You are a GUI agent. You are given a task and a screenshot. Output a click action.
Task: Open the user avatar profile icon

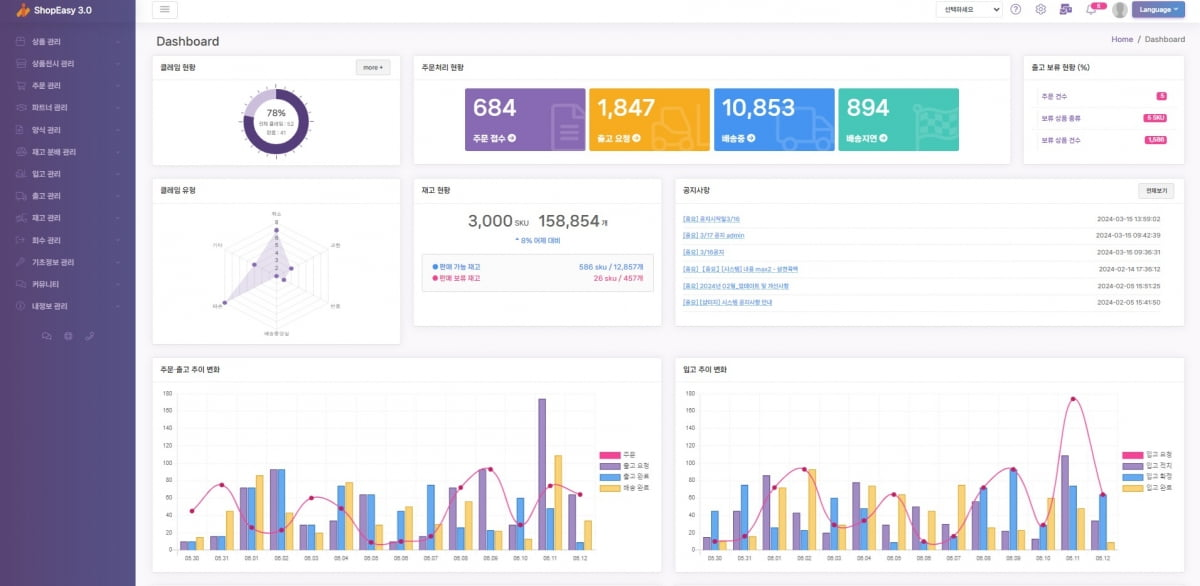pos(1119,10)
